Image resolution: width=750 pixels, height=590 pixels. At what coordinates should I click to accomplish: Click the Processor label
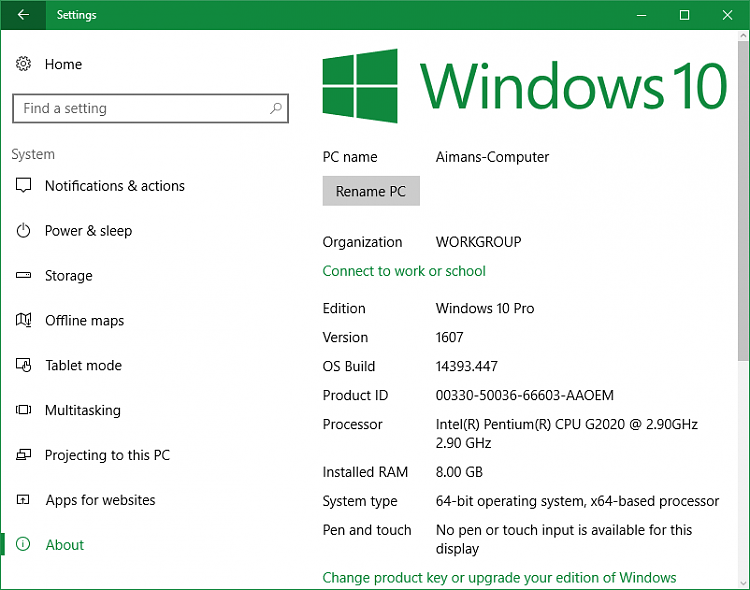click(x=353, y=424)
